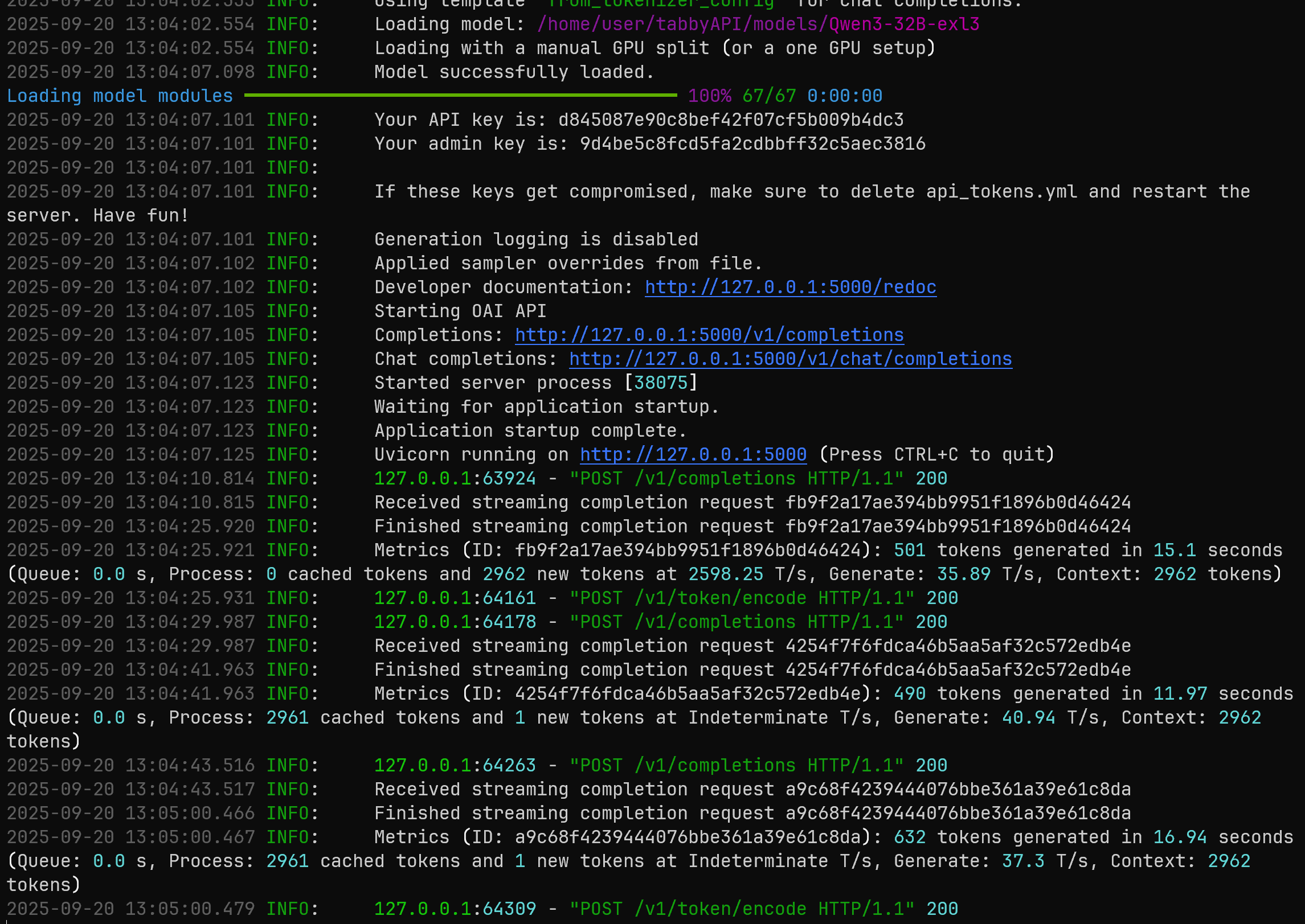Screen dimensions: 1305x924
Task: Click the 40.94 T/s generate speed
Action: click(x=1028, y=718)
